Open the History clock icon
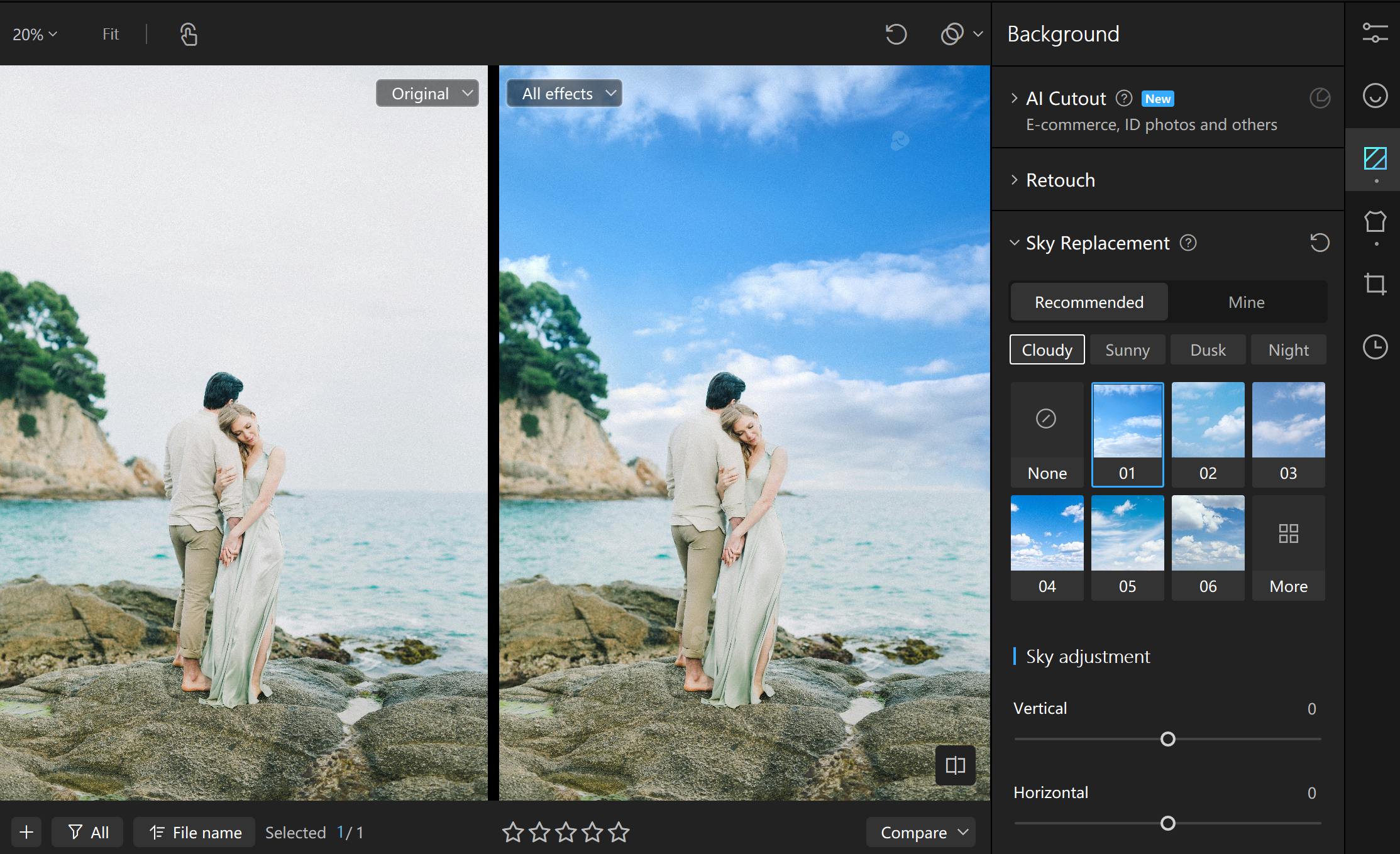This screenshot has width=1400, height=854. (1375, 347)
